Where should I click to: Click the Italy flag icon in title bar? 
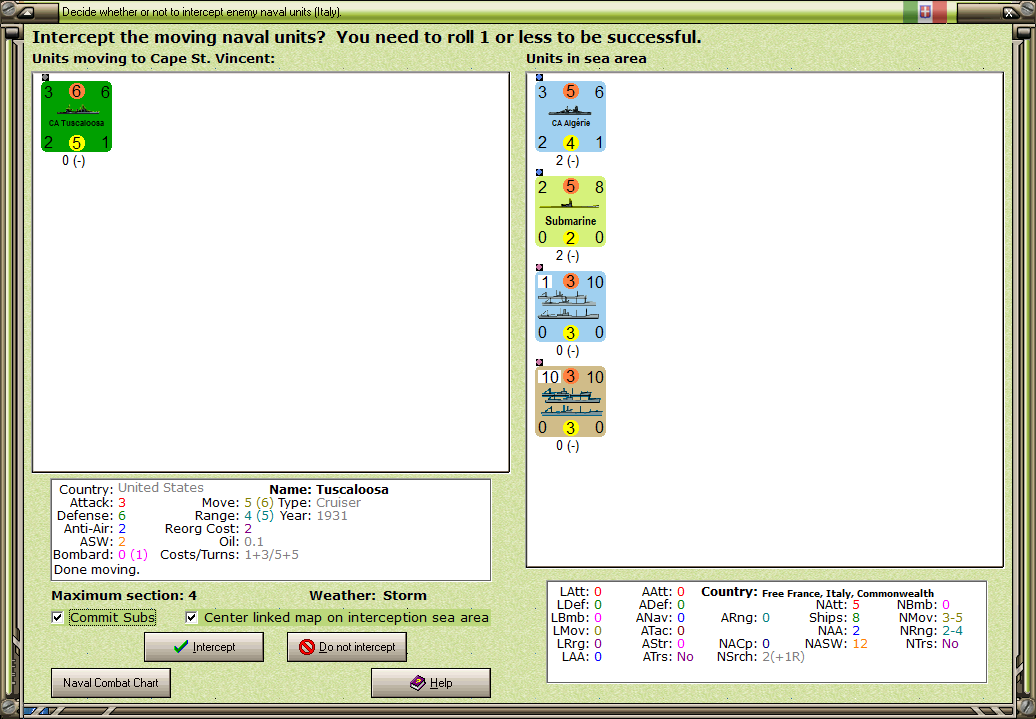(925, 12)
